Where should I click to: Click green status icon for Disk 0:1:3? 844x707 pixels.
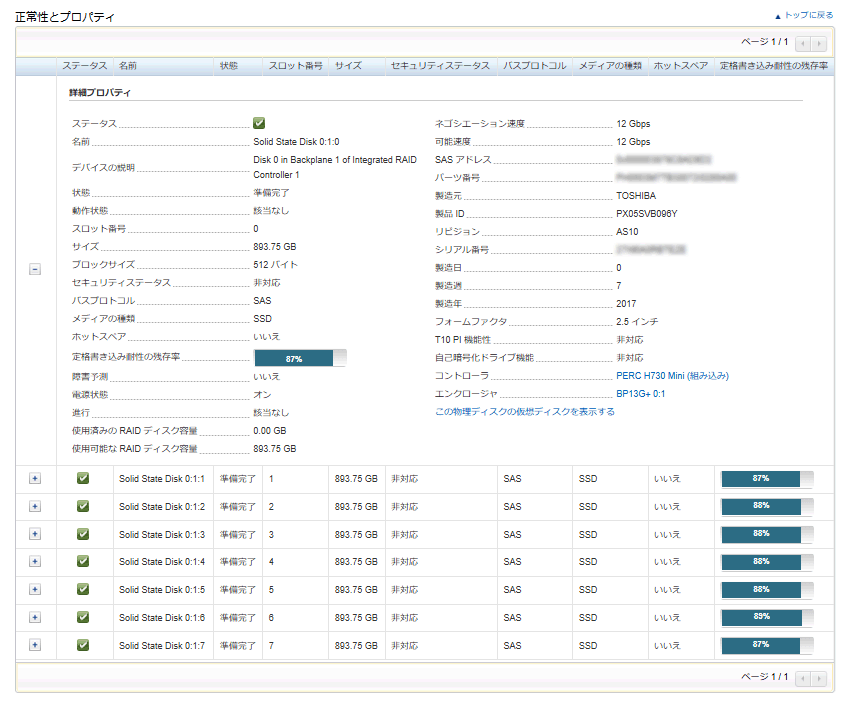(83, 534)
